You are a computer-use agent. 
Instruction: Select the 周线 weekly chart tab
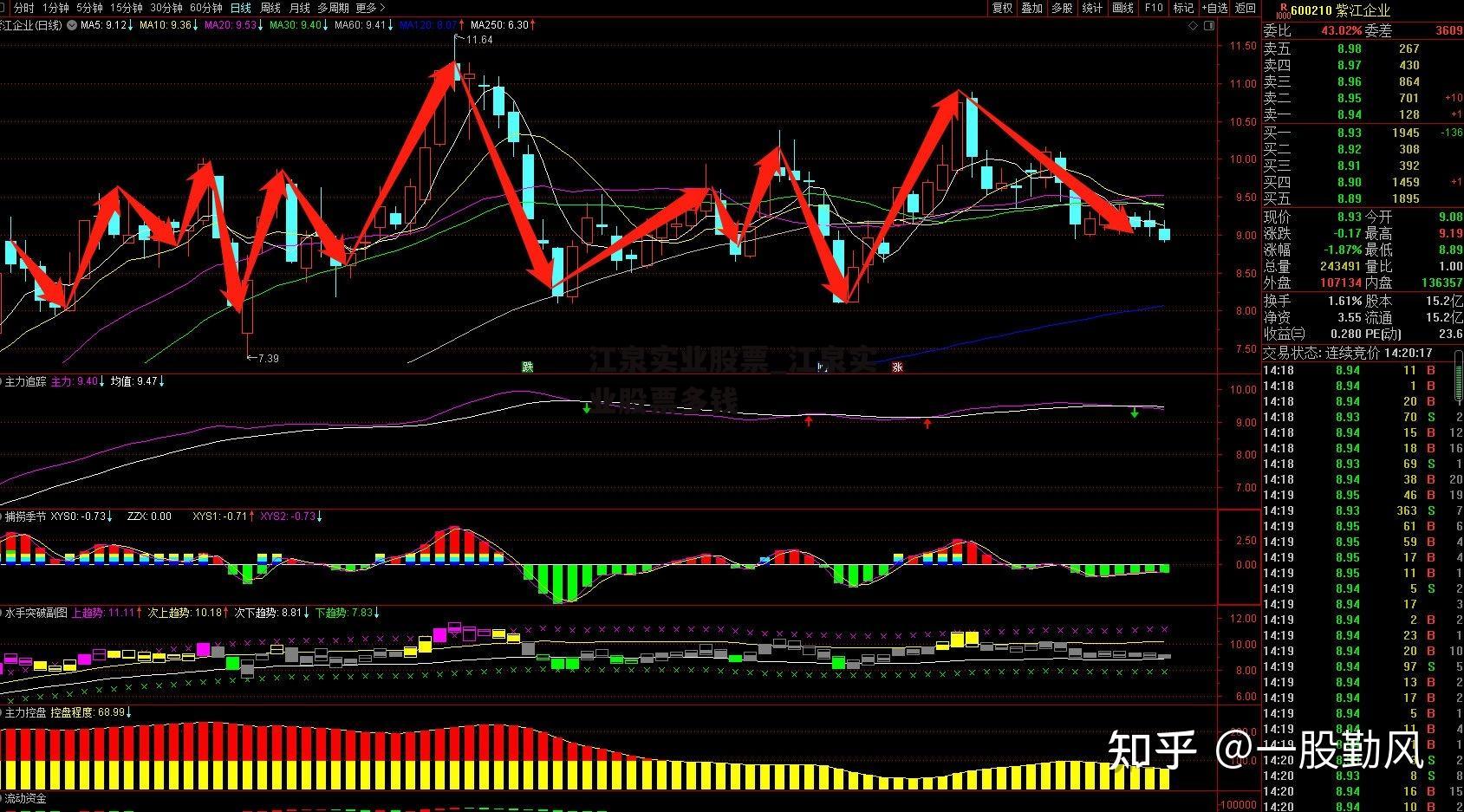(x=270, y=8)
